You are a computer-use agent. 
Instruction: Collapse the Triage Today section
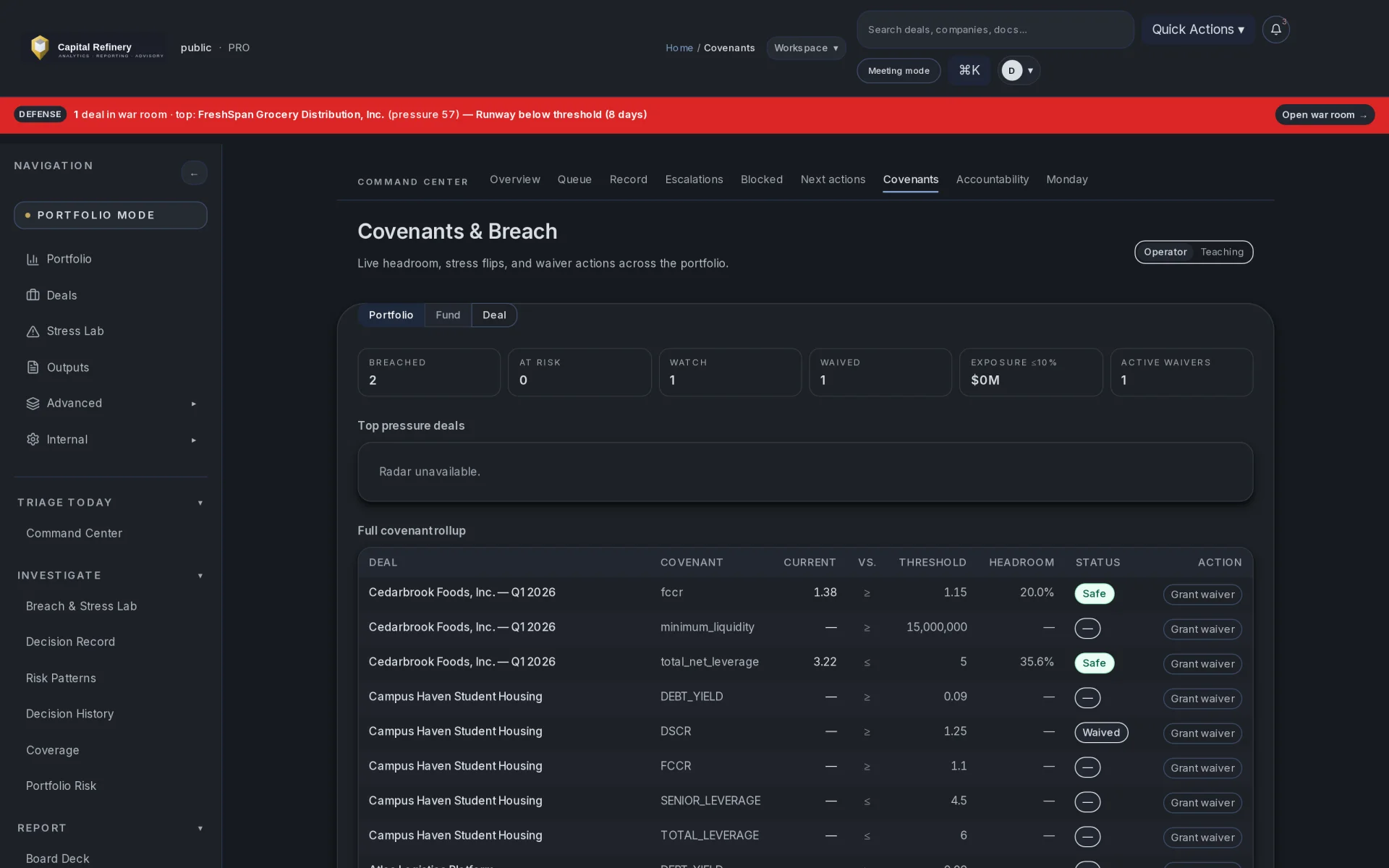(x=111, y=503)
